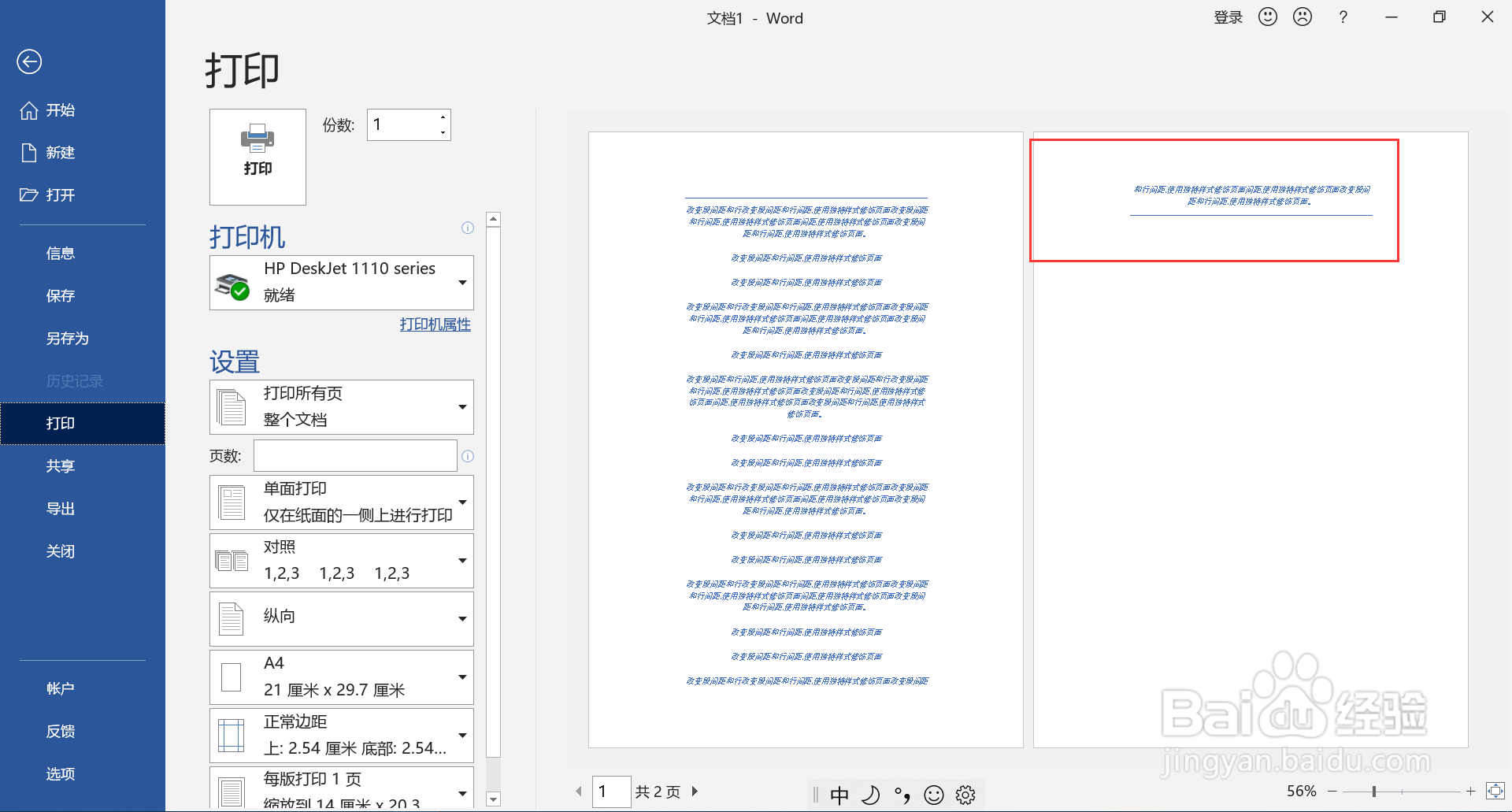Click the smiley face feedback icon
The height and width of the screenshot is (812, 1512).
pyautogui.click(x=1268, y=17)
